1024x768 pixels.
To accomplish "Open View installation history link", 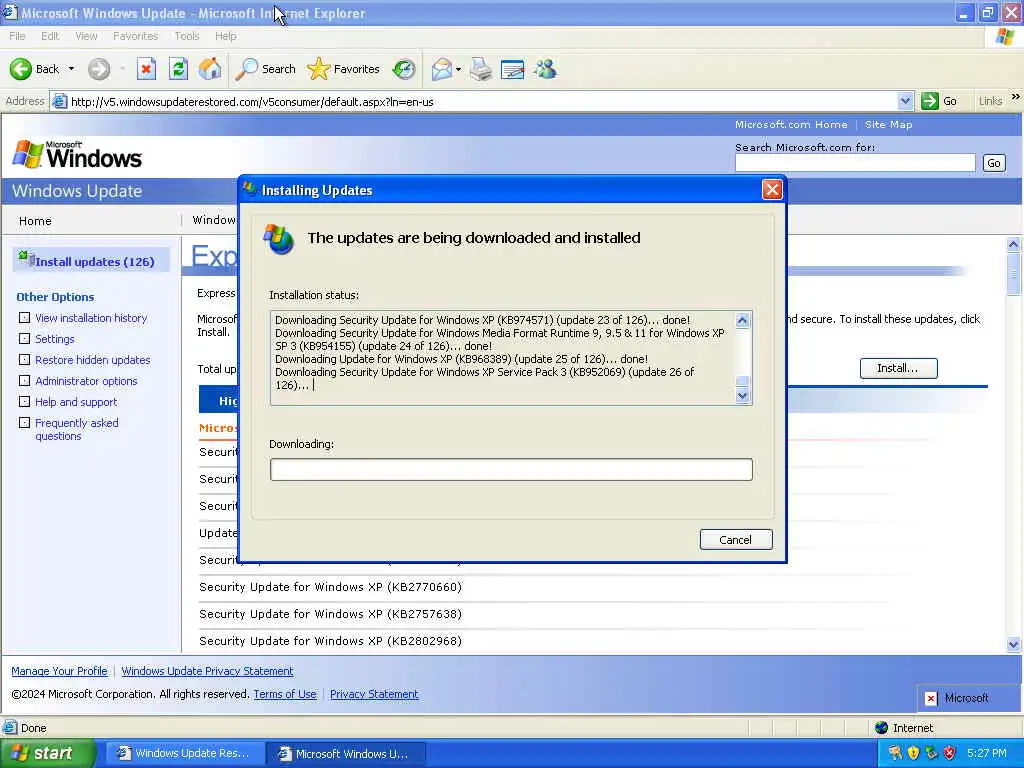I will pos(91,318).
